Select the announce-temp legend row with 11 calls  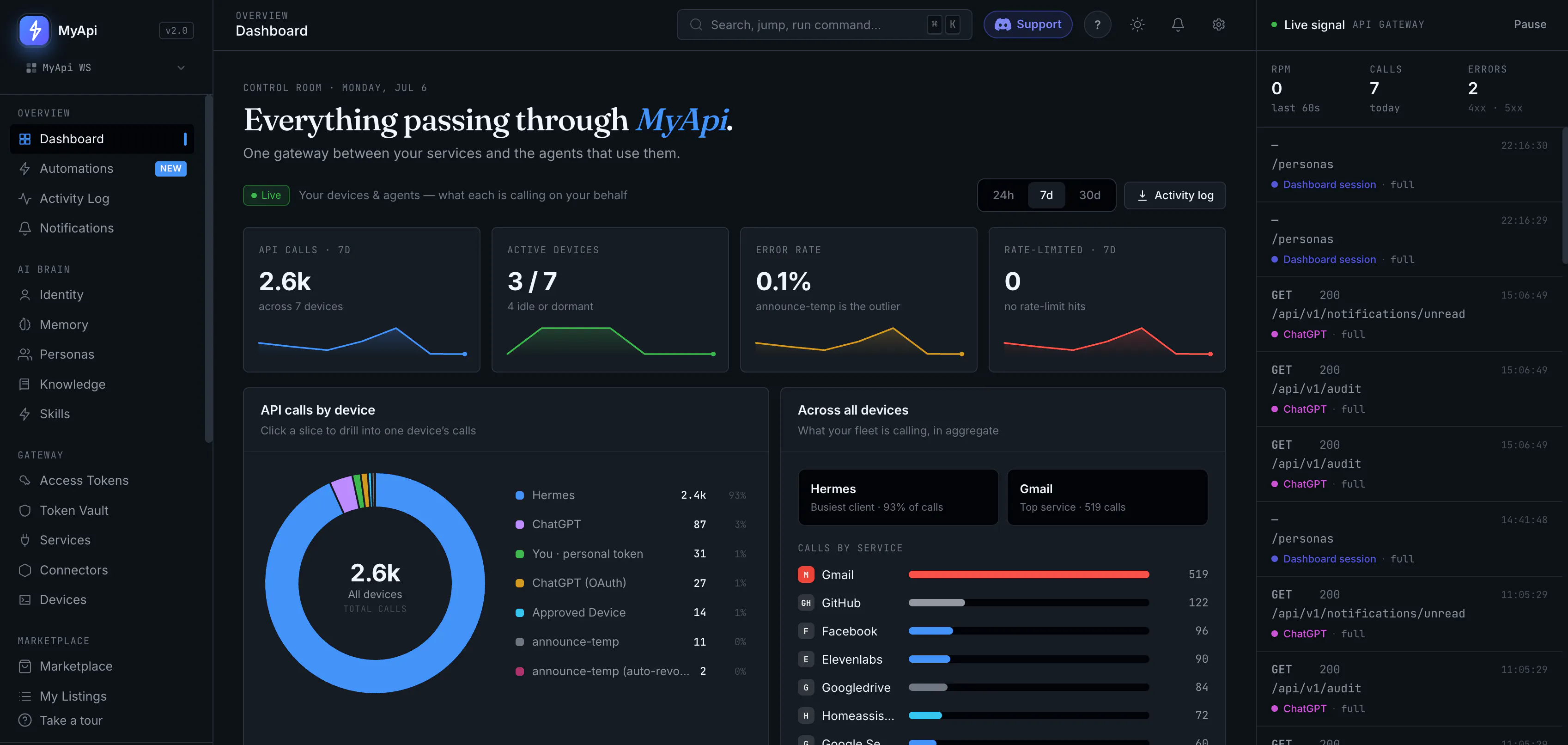click(631, 641)
